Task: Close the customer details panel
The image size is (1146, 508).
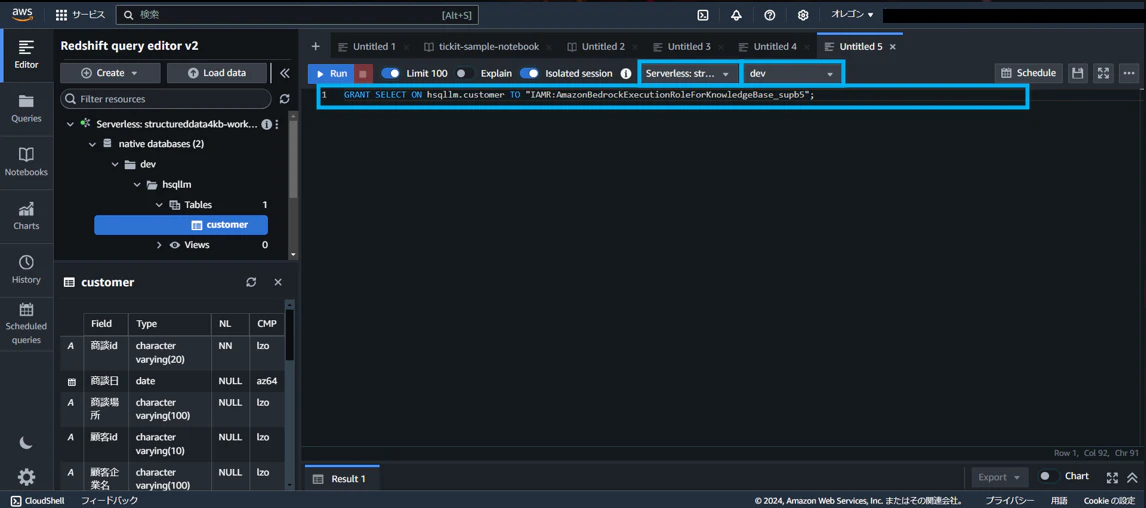Action: (x=278, y=282)
